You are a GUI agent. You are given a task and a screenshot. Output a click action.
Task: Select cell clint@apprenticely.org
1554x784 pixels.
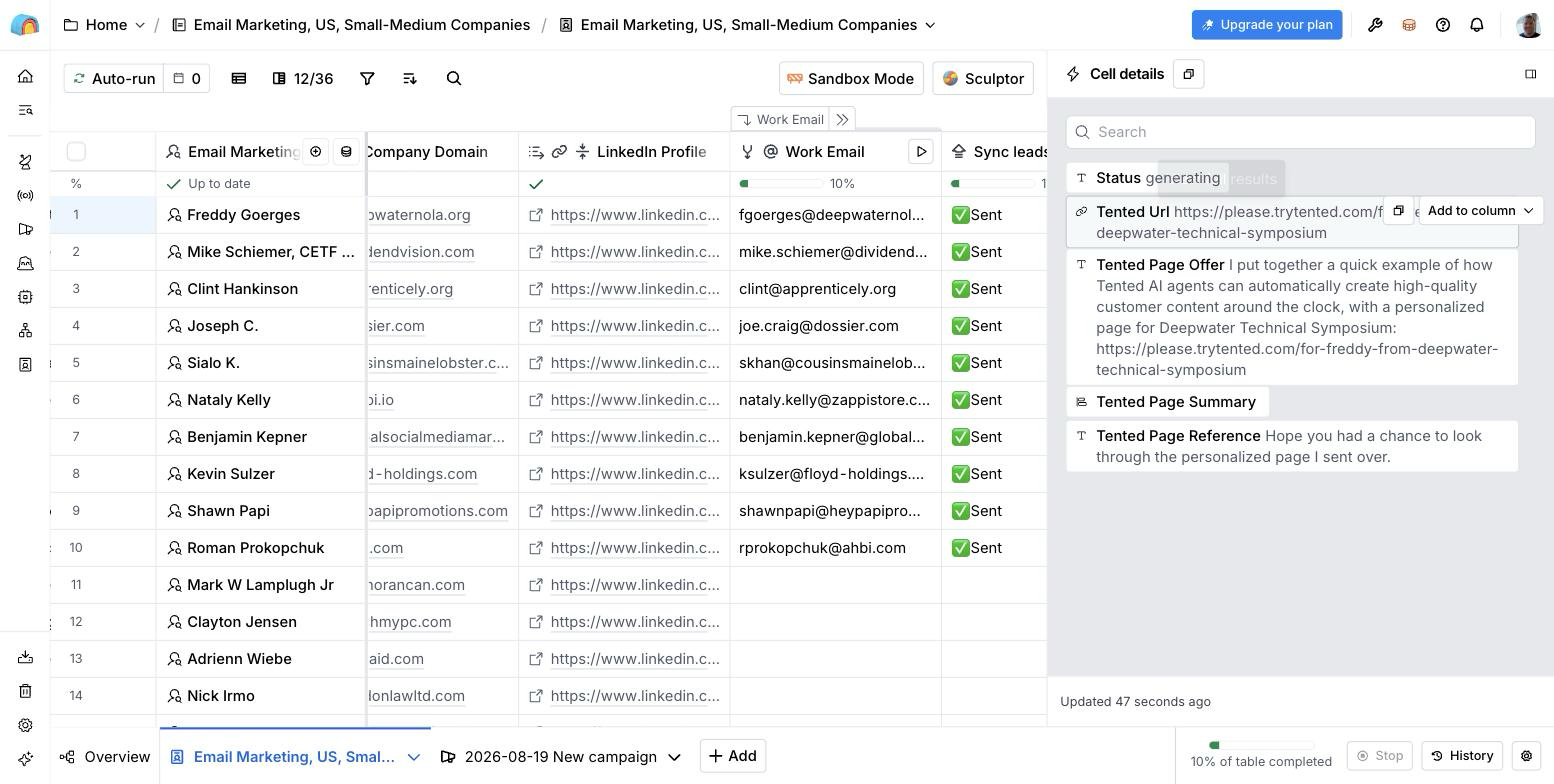835,289
